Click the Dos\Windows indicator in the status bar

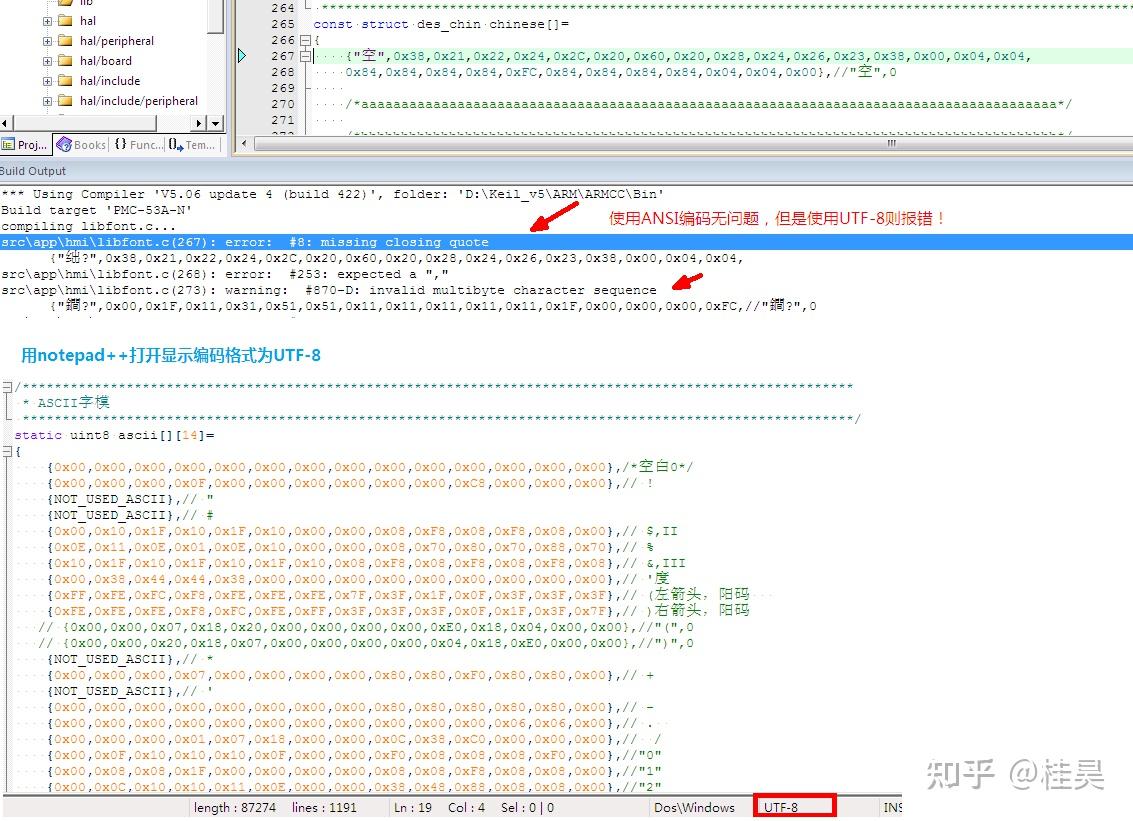pos(696,807)
